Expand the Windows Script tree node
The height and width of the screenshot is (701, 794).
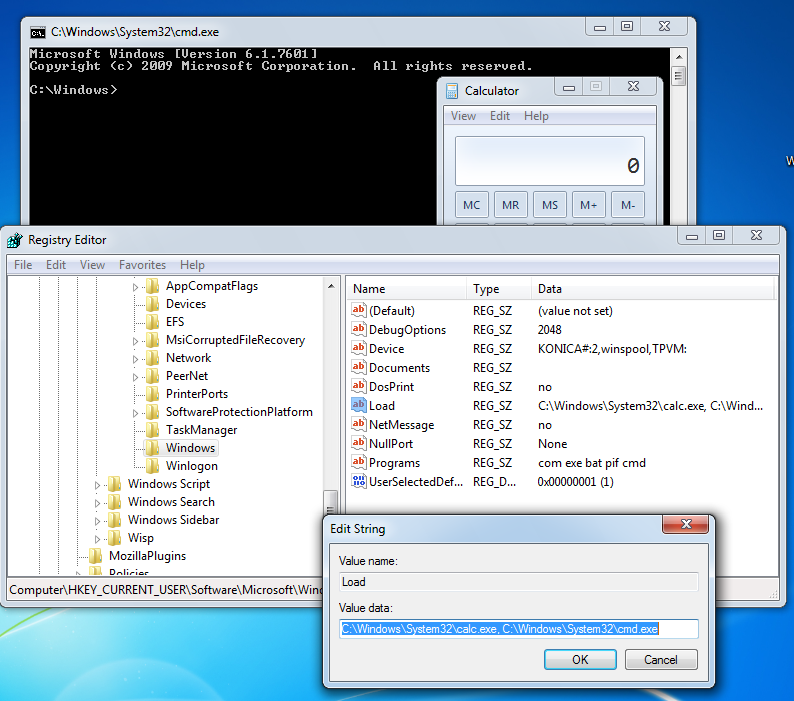click(x=98, y=485)
